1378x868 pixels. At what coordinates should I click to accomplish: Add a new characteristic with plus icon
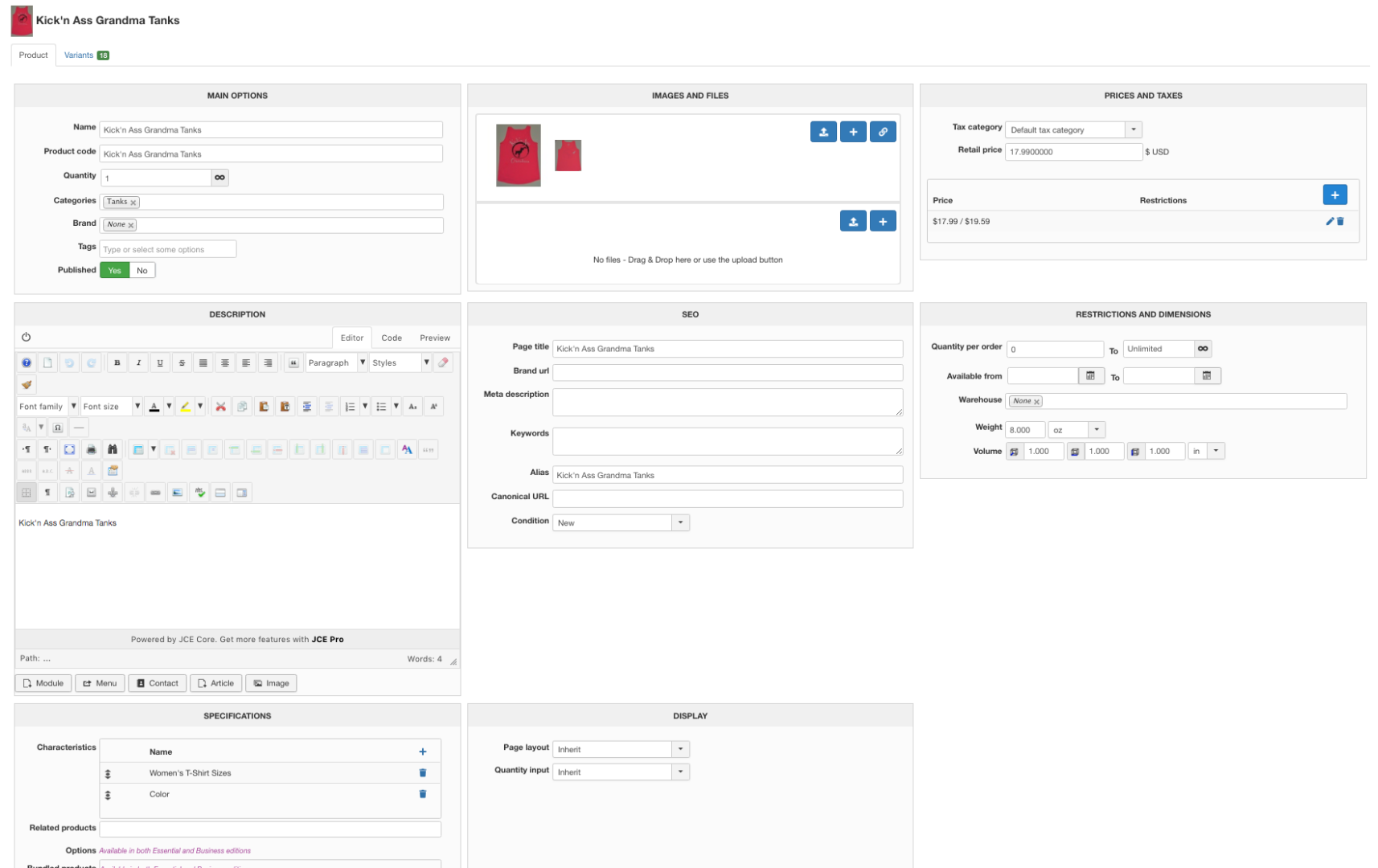coord(423,752)
